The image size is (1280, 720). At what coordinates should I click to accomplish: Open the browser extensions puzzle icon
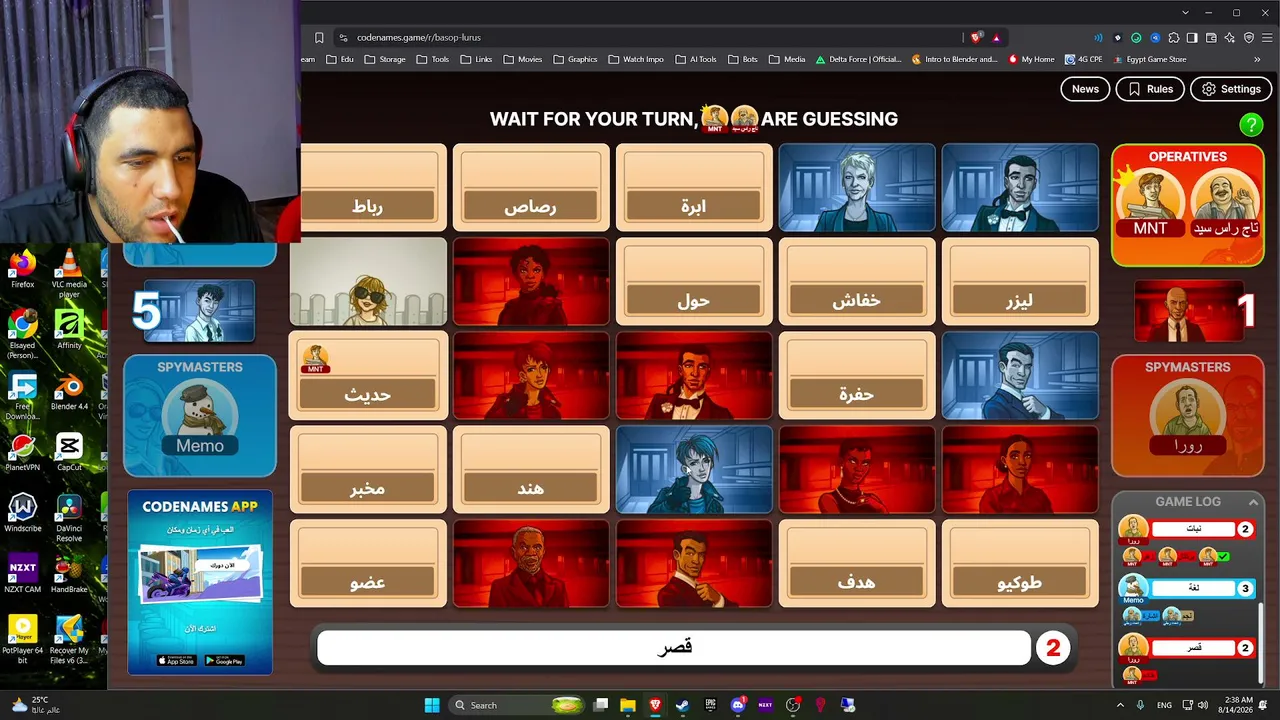pos(1174,38)
